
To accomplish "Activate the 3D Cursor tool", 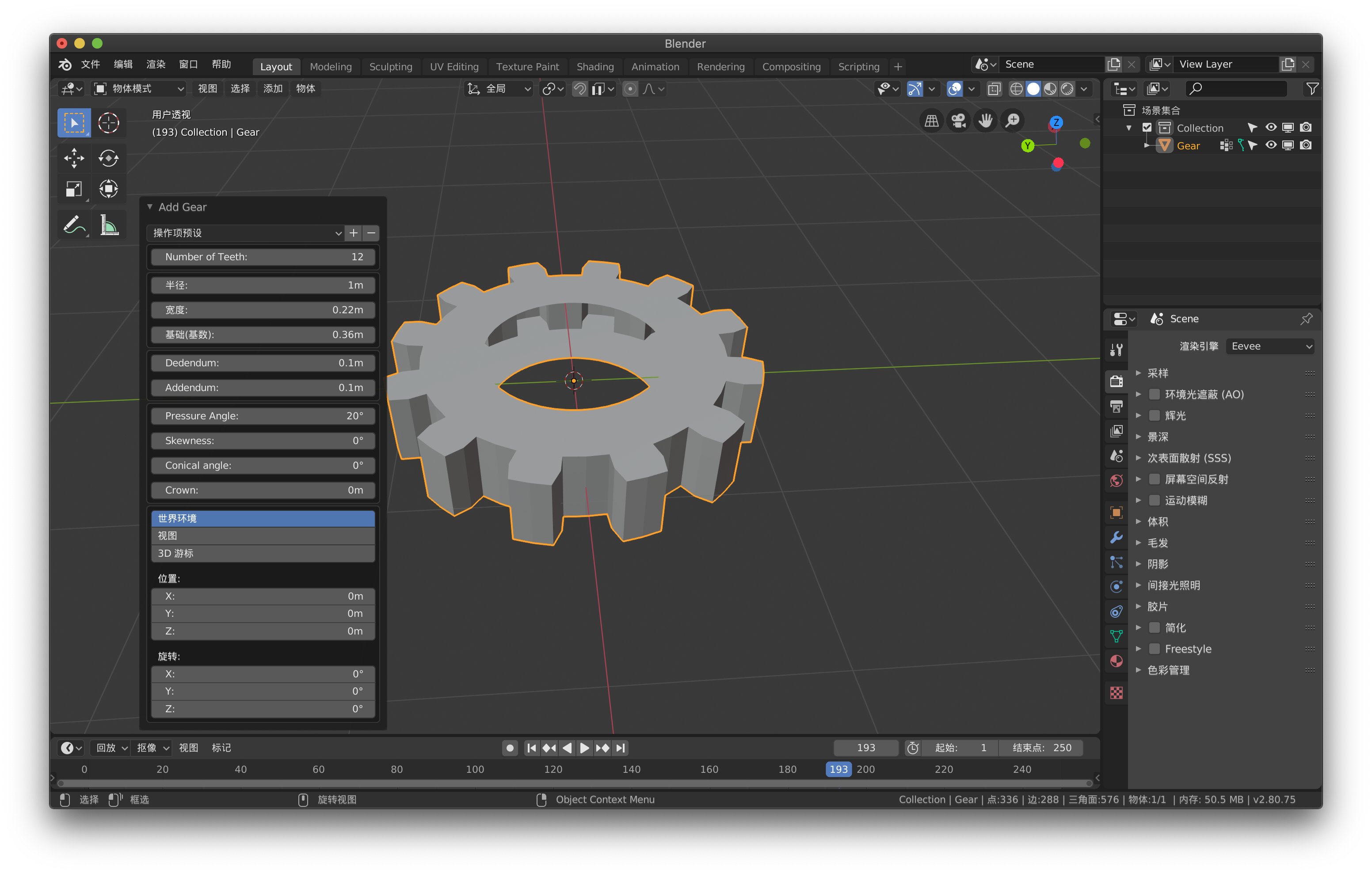I will click(108, 123).
